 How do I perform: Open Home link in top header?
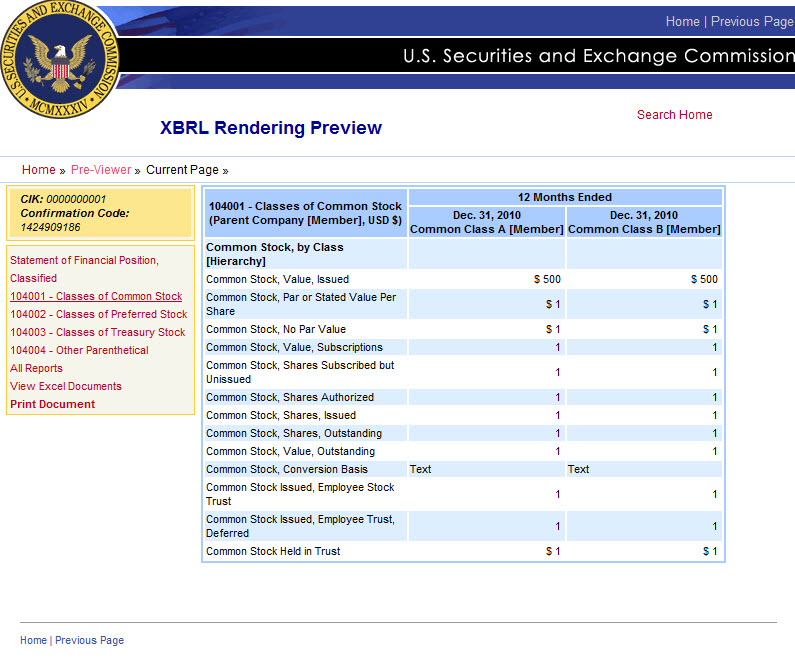coord(682,22)
